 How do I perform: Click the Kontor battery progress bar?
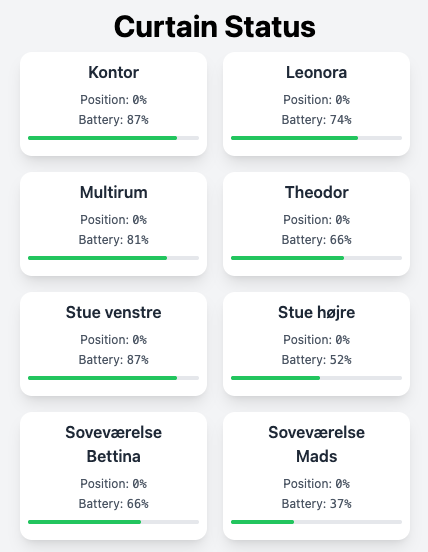coord(113,138)
